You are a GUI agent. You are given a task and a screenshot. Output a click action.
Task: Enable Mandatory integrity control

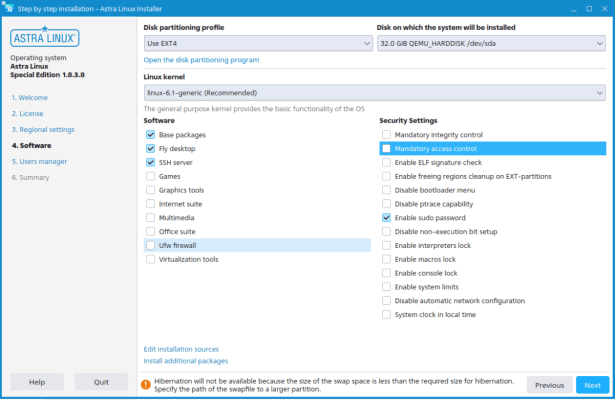386,135
